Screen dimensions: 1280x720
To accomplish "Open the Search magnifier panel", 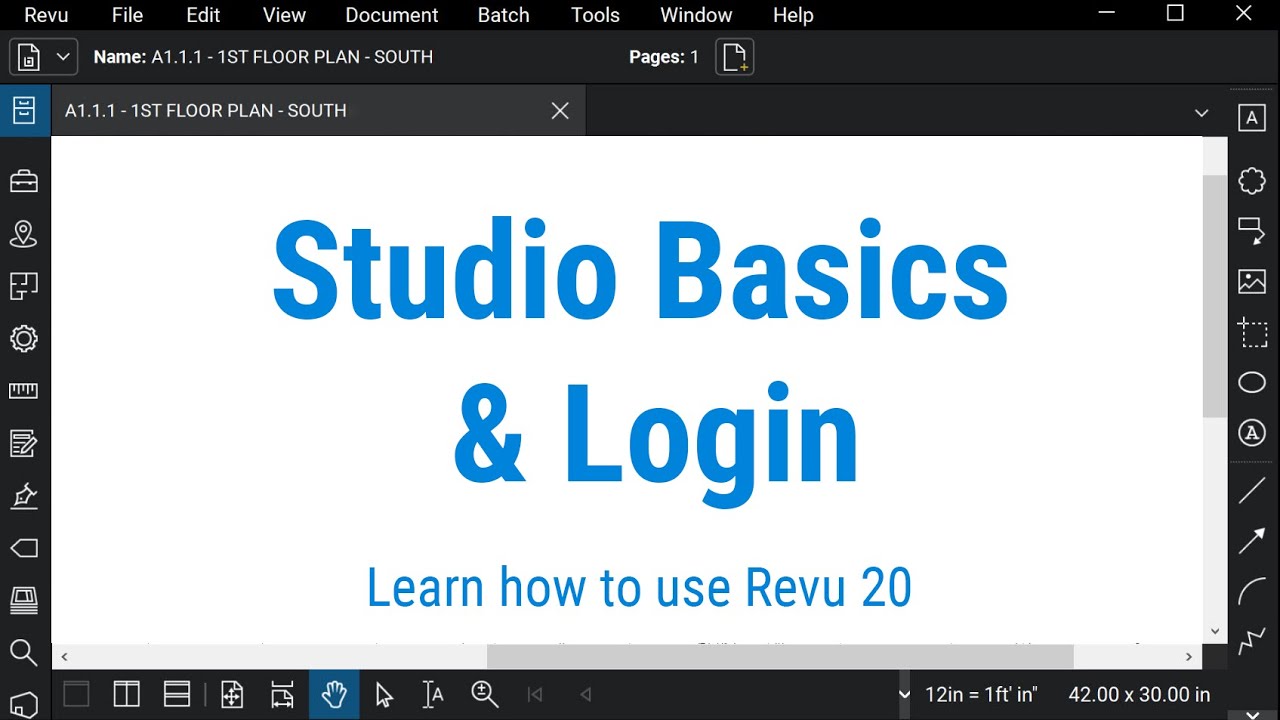I will click(23, 652).
